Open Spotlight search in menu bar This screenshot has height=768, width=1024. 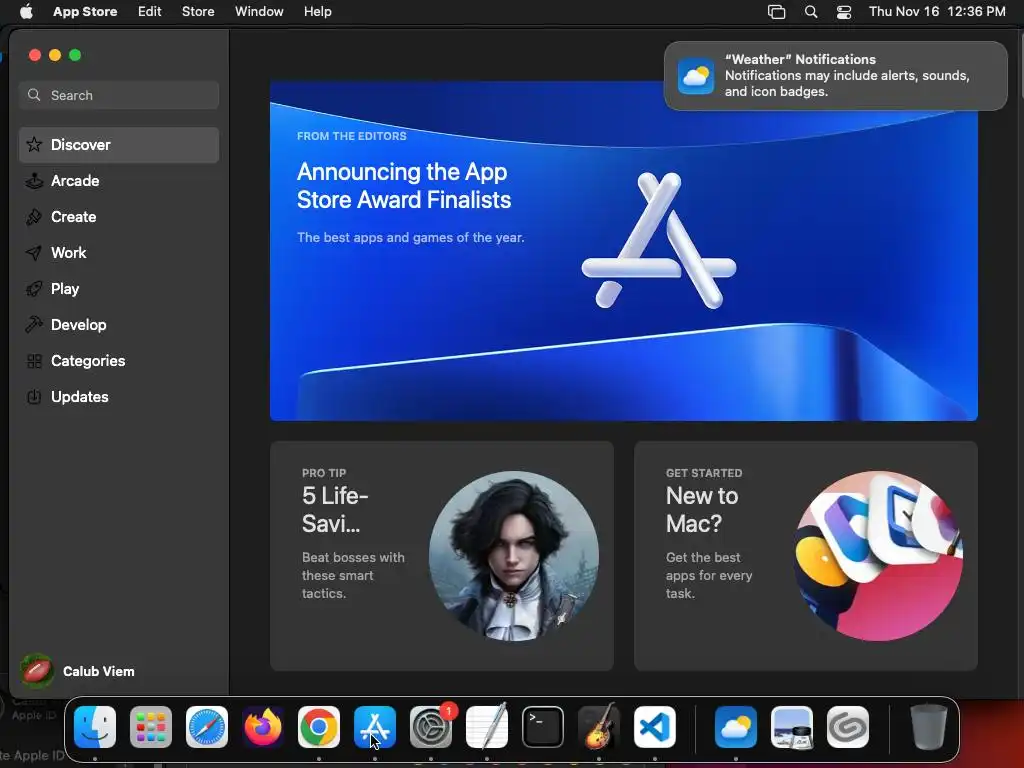tap(810, 12)
